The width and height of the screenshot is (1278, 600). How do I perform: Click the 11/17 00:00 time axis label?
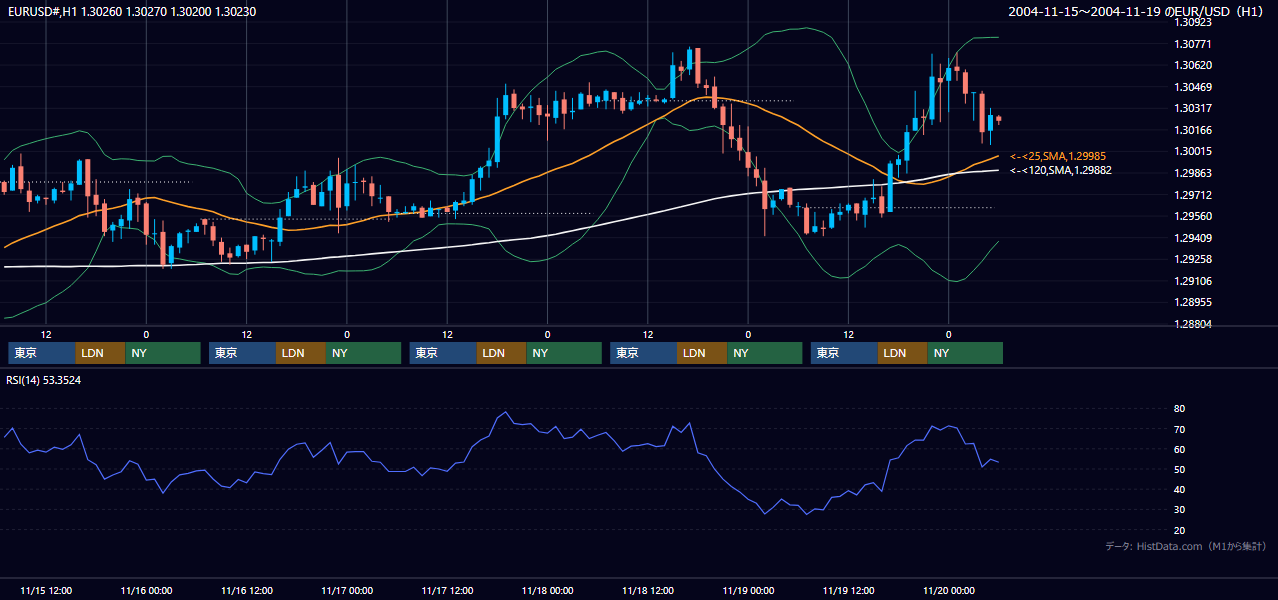(x=347, y=590)
